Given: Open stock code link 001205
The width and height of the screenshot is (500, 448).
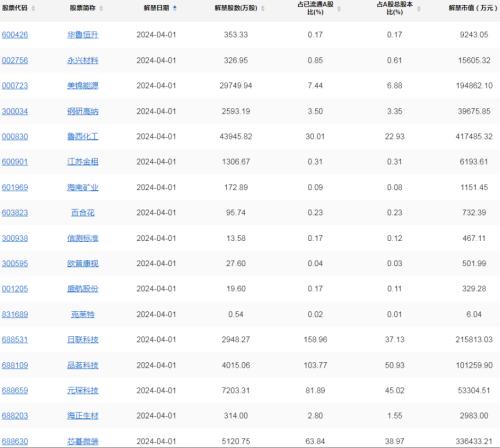Looking at the screenshot, I should pyautogui.click(x=15, y=289).
